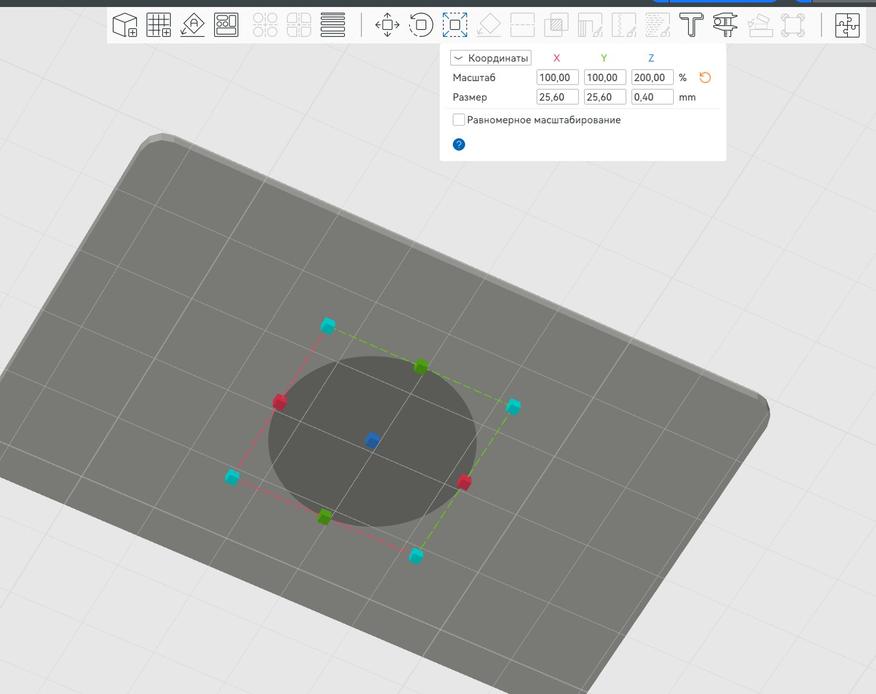Click the Размер Z field showing 0,40
This screenshot has height=694, width=876.
coord(652,98)
